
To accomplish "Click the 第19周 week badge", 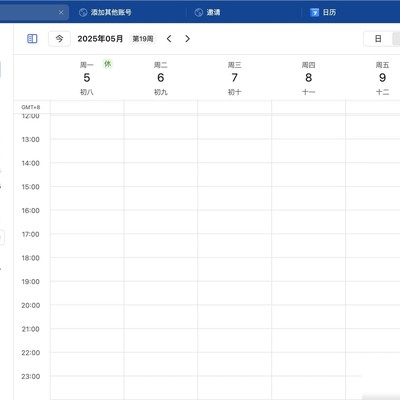I will pos(143,39).
